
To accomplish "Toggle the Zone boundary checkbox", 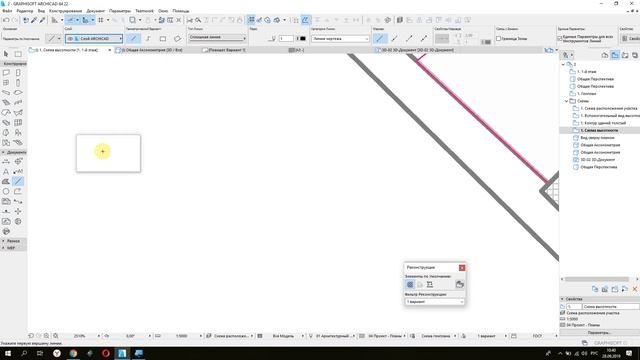I will [x=498, y=38].
